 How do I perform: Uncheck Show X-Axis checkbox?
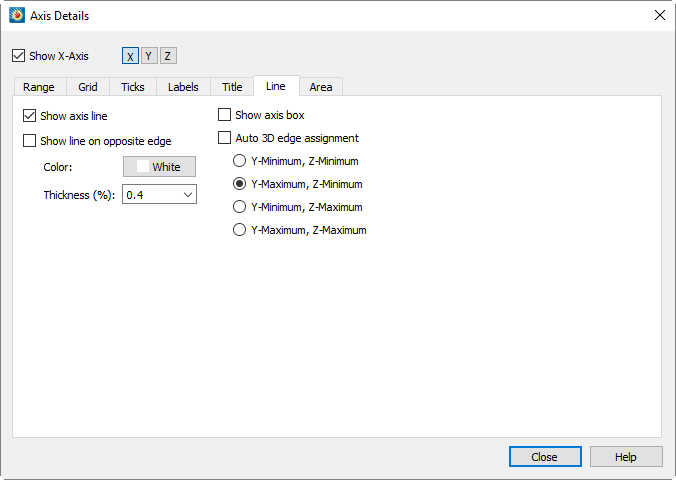(19, 56)
